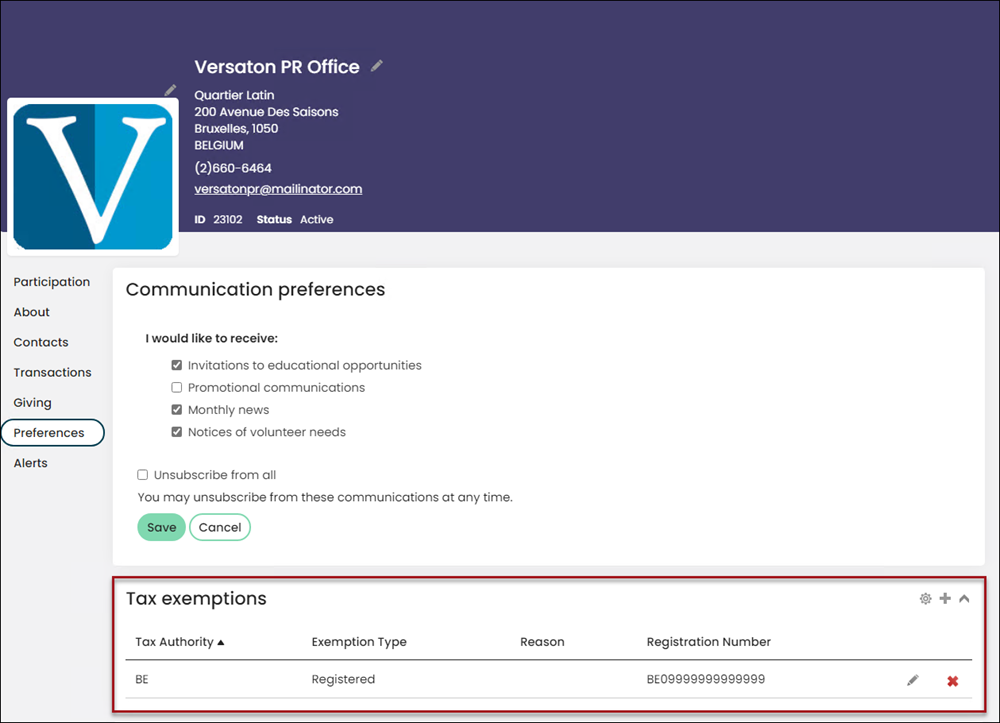1000x723 pixels.
Task: Go to the Alerts tab
Action: pos(31,463)
